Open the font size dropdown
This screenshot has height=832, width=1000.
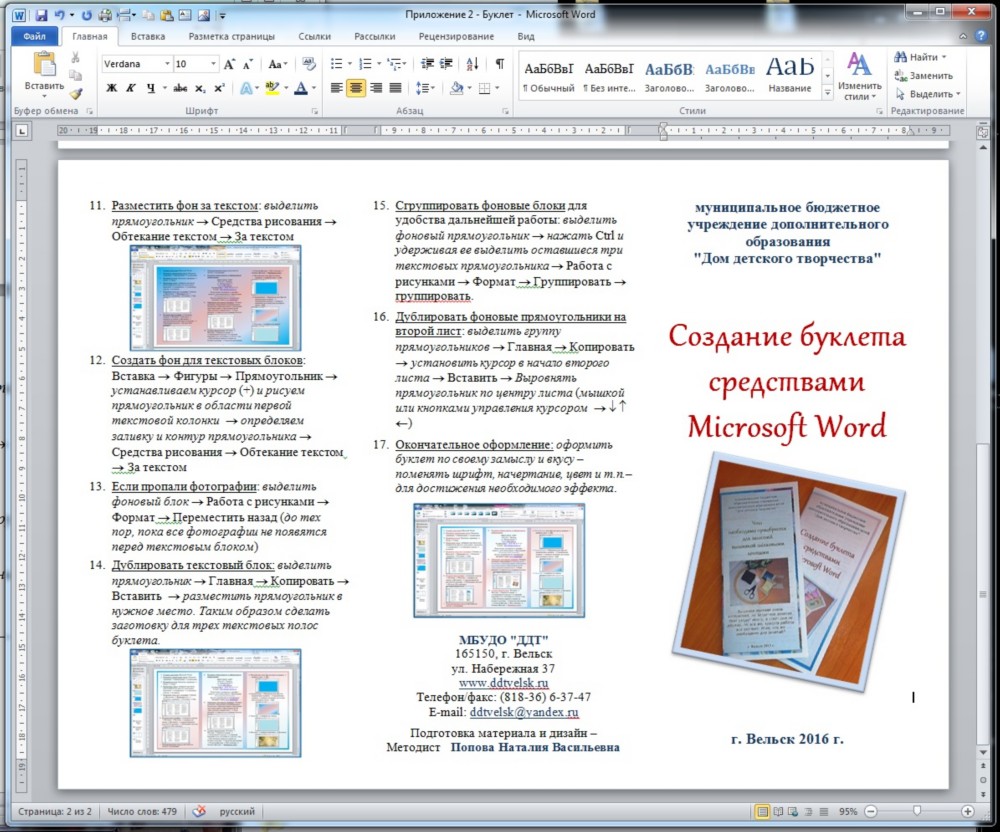[x=211, y=64]
